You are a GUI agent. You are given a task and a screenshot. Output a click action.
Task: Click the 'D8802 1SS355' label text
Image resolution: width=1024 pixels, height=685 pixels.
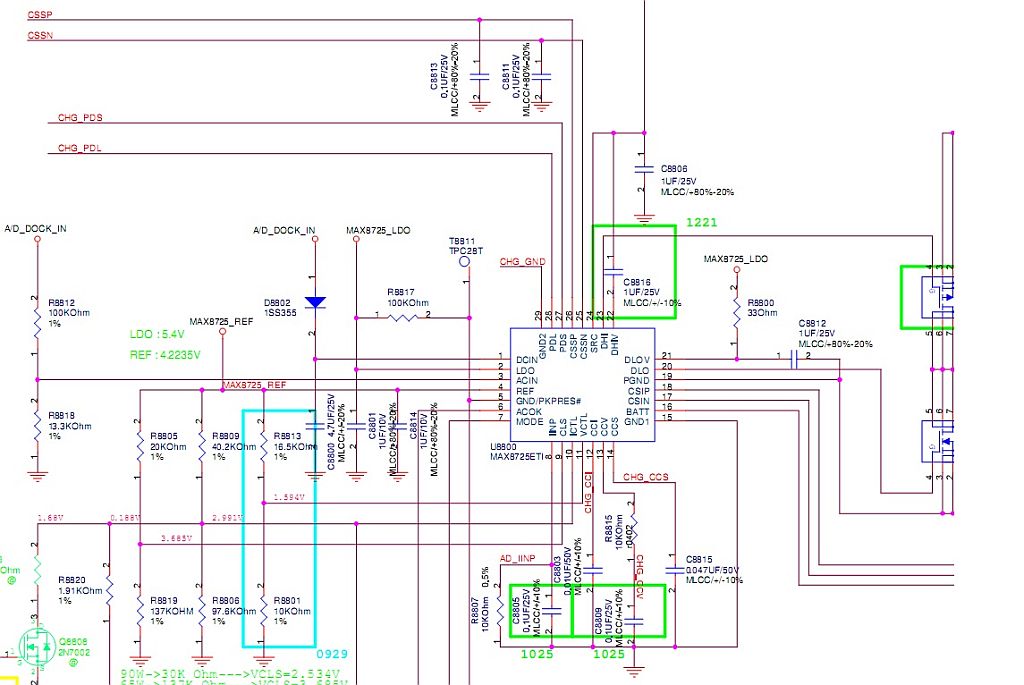coord(280,308)
